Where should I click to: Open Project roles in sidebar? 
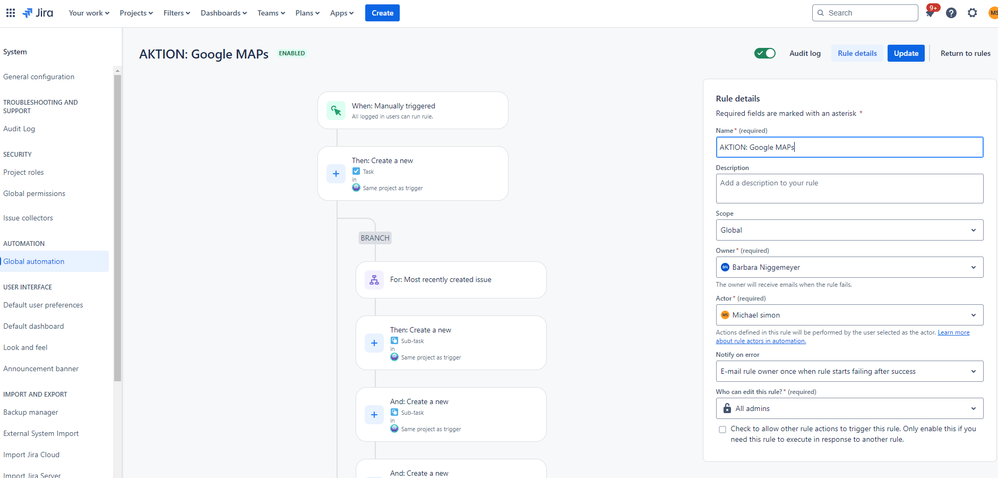(x=24, y=172)
